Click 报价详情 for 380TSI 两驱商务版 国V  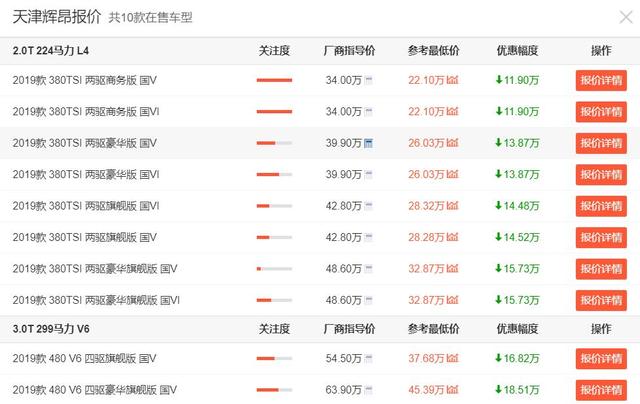(601, 80)
